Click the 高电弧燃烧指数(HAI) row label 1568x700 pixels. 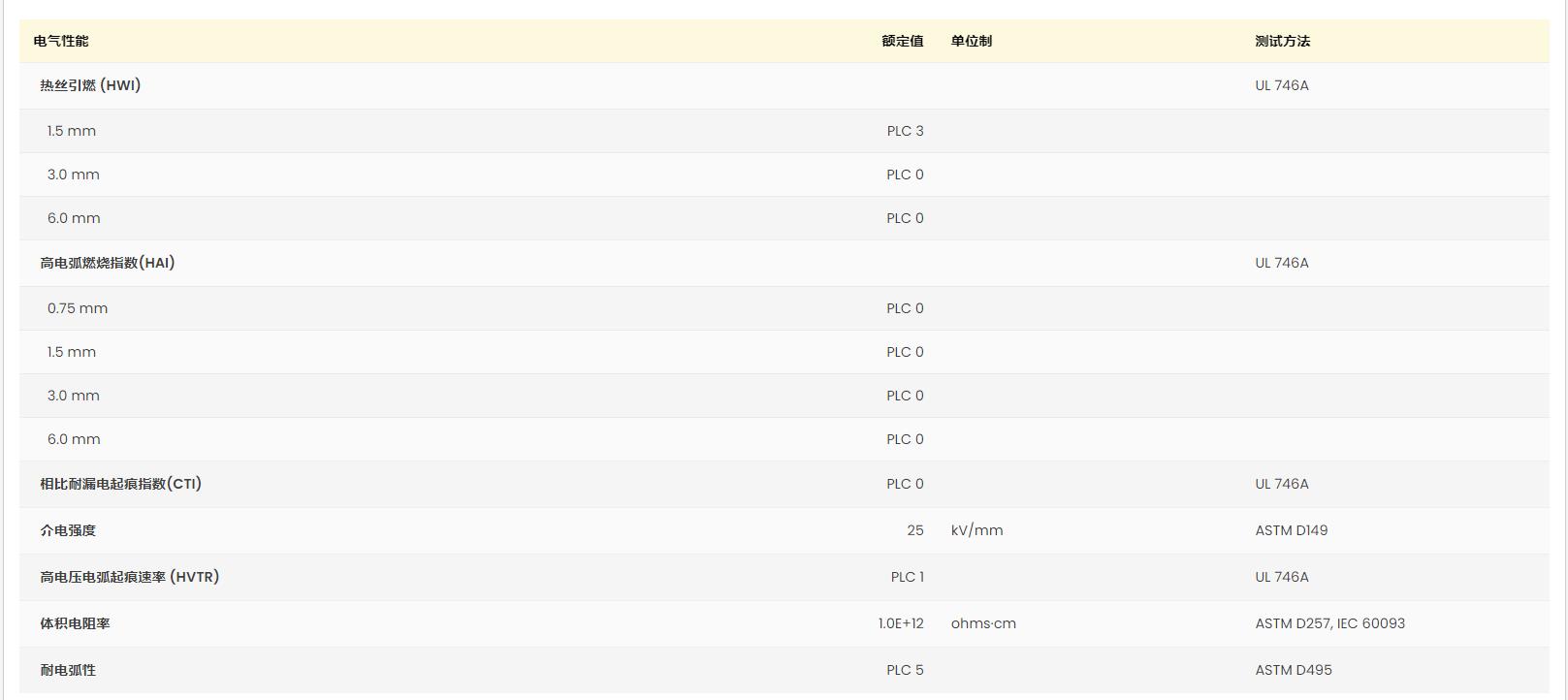click(x=108, y=263)
